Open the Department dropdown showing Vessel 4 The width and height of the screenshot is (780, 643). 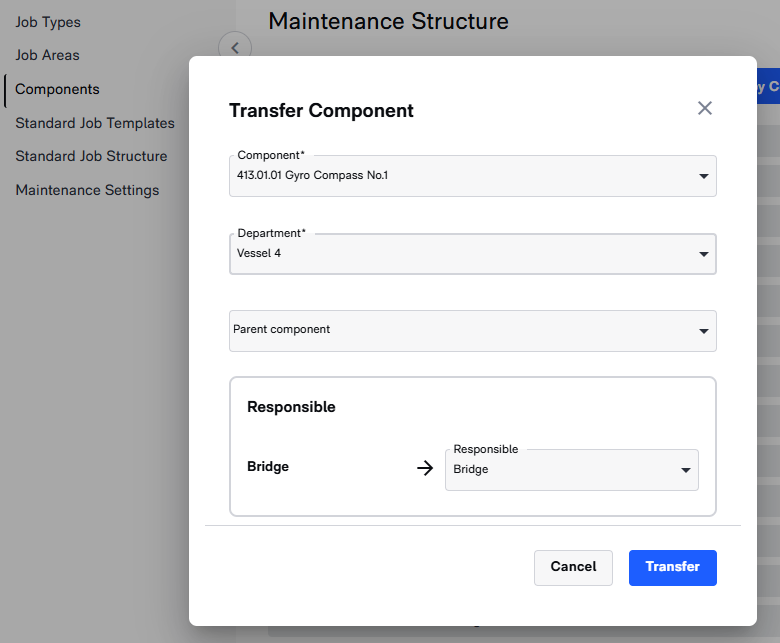click(x=472, y=254)
